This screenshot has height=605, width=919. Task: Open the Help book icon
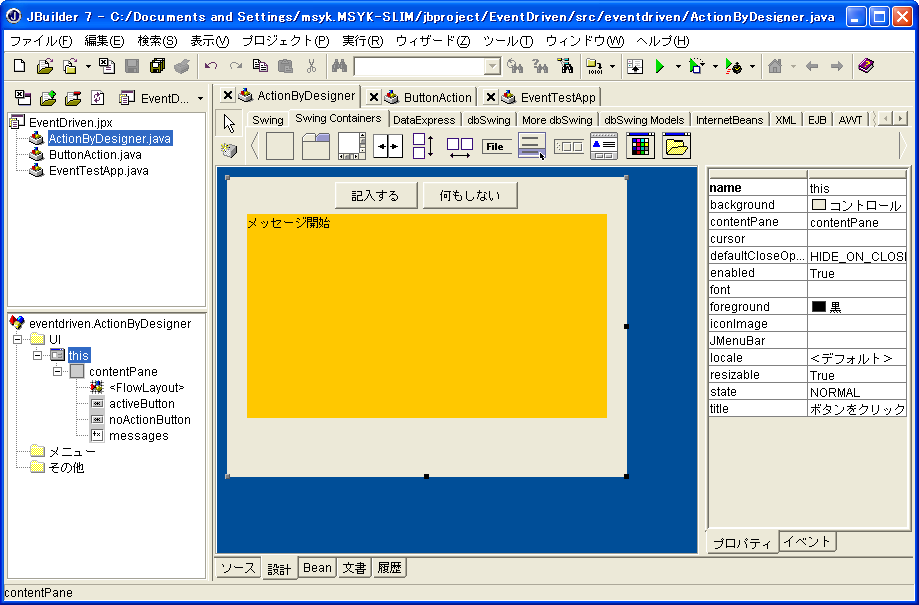(866, 67)
